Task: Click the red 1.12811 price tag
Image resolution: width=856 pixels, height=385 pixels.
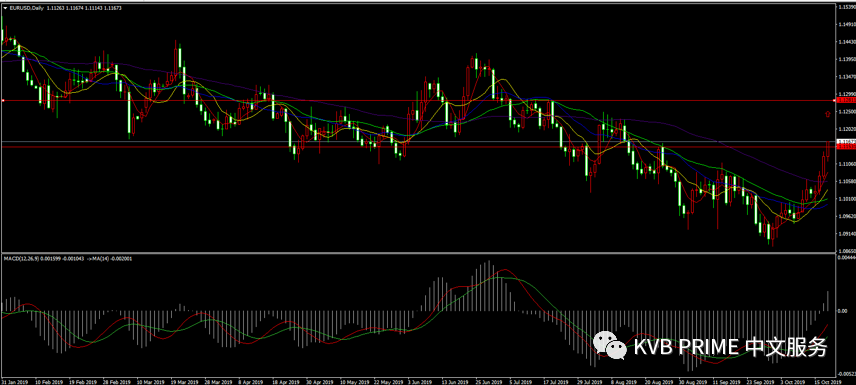Action: [x=847, y=100]
